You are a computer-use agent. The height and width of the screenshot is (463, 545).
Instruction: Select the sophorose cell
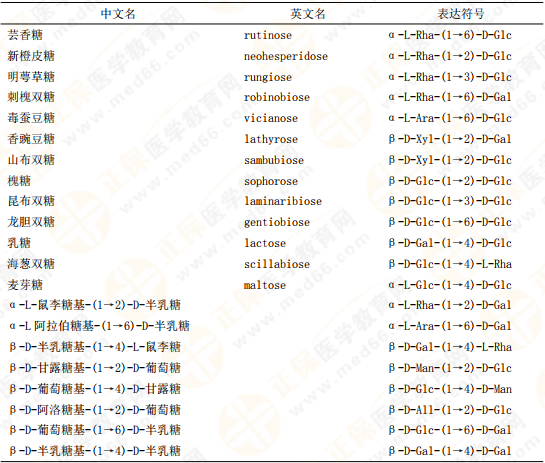pos(271,181)
